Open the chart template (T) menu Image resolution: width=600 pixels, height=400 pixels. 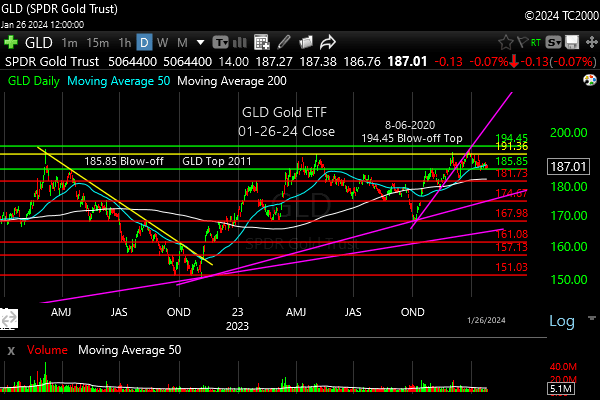click(220, 42)
